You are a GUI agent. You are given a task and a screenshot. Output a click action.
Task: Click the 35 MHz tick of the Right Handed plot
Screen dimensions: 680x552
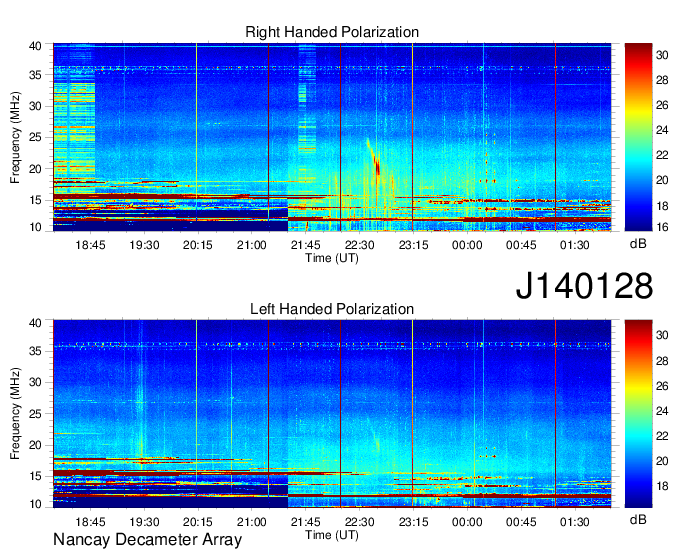coord(35,75)
